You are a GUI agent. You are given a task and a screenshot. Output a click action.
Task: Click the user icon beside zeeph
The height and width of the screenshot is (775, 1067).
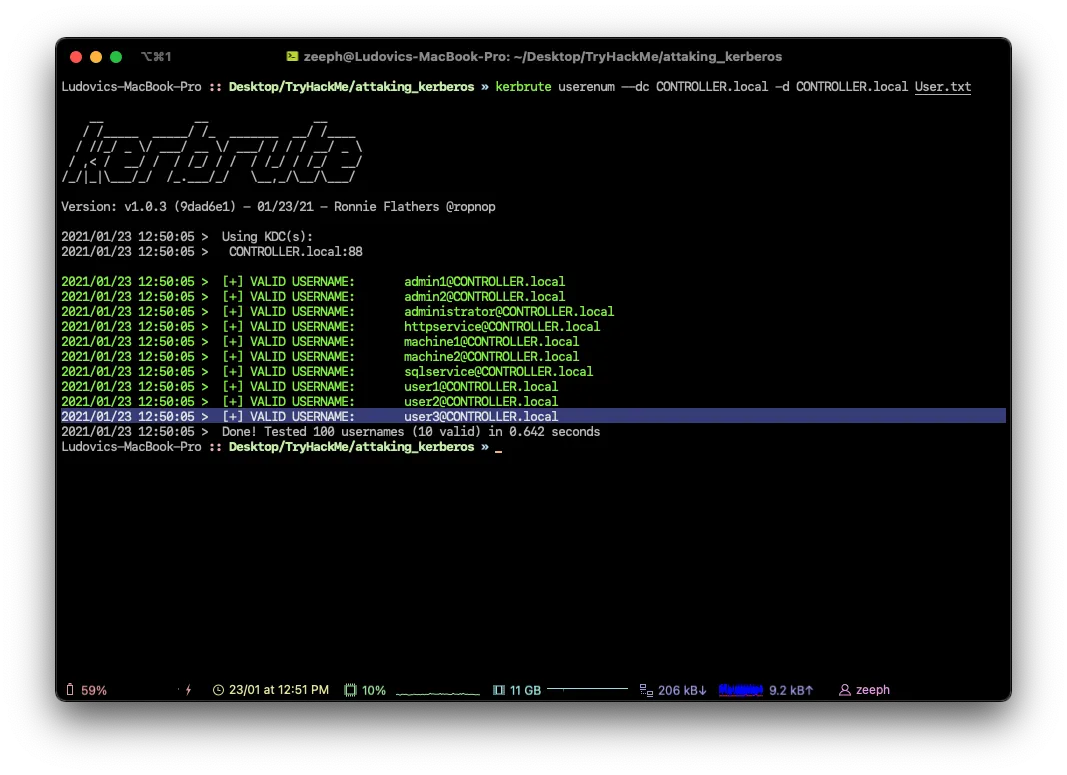[x=845, y=690]
